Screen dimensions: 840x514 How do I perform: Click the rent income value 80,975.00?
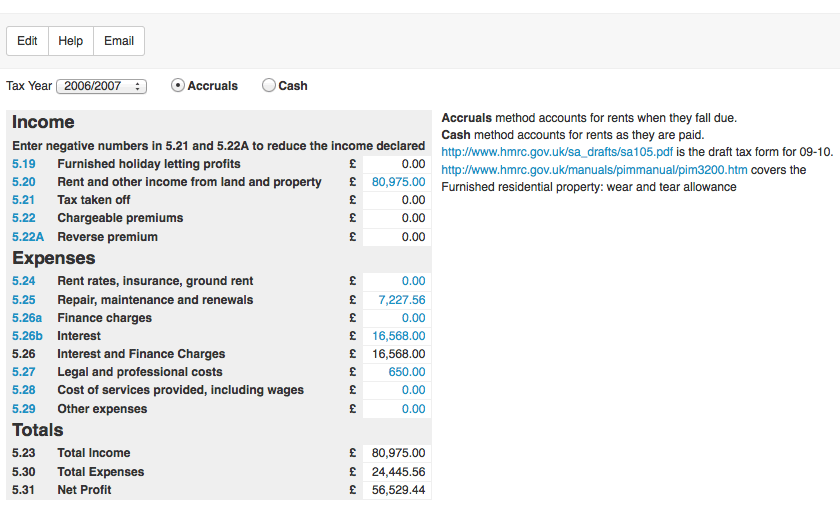pos(398,182)
